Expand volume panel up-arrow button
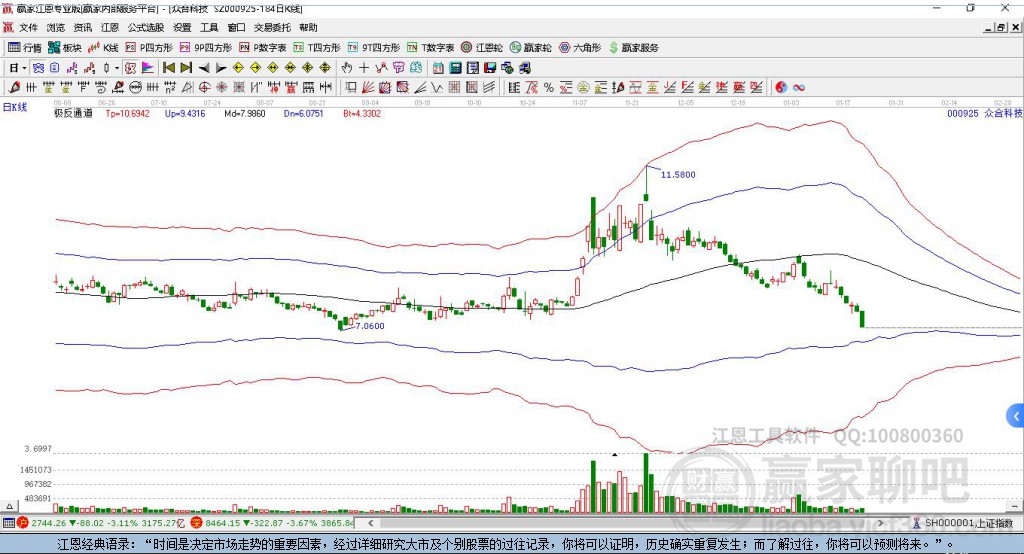Image resolution: width=1024 pixels, height=554 pixels. coord(9,506)
